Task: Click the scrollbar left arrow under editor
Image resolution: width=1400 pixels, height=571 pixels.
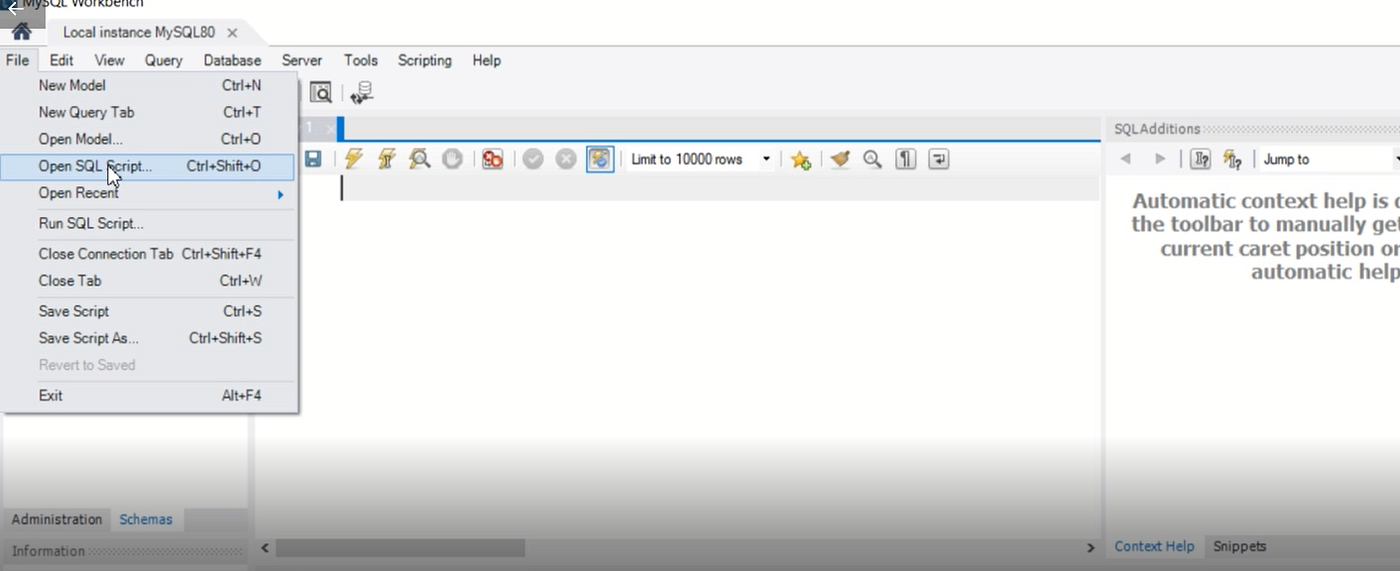Action: [x=265, y=548]
